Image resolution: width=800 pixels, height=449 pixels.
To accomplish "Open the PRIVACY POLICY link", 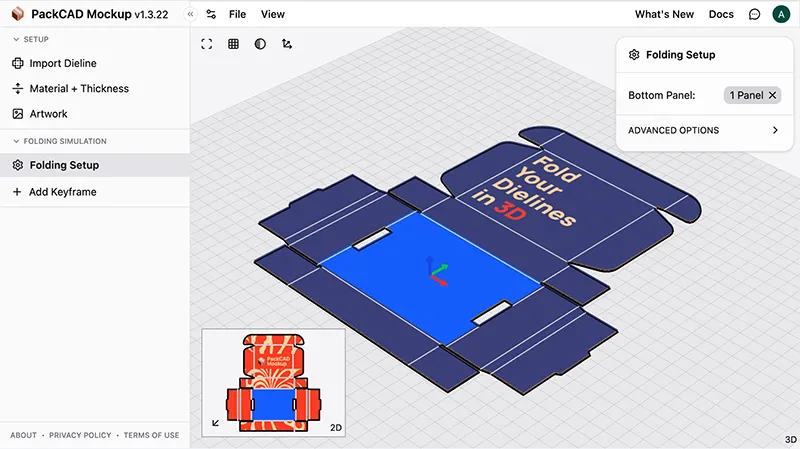I will pyautogui.click(x=80, y=435).
